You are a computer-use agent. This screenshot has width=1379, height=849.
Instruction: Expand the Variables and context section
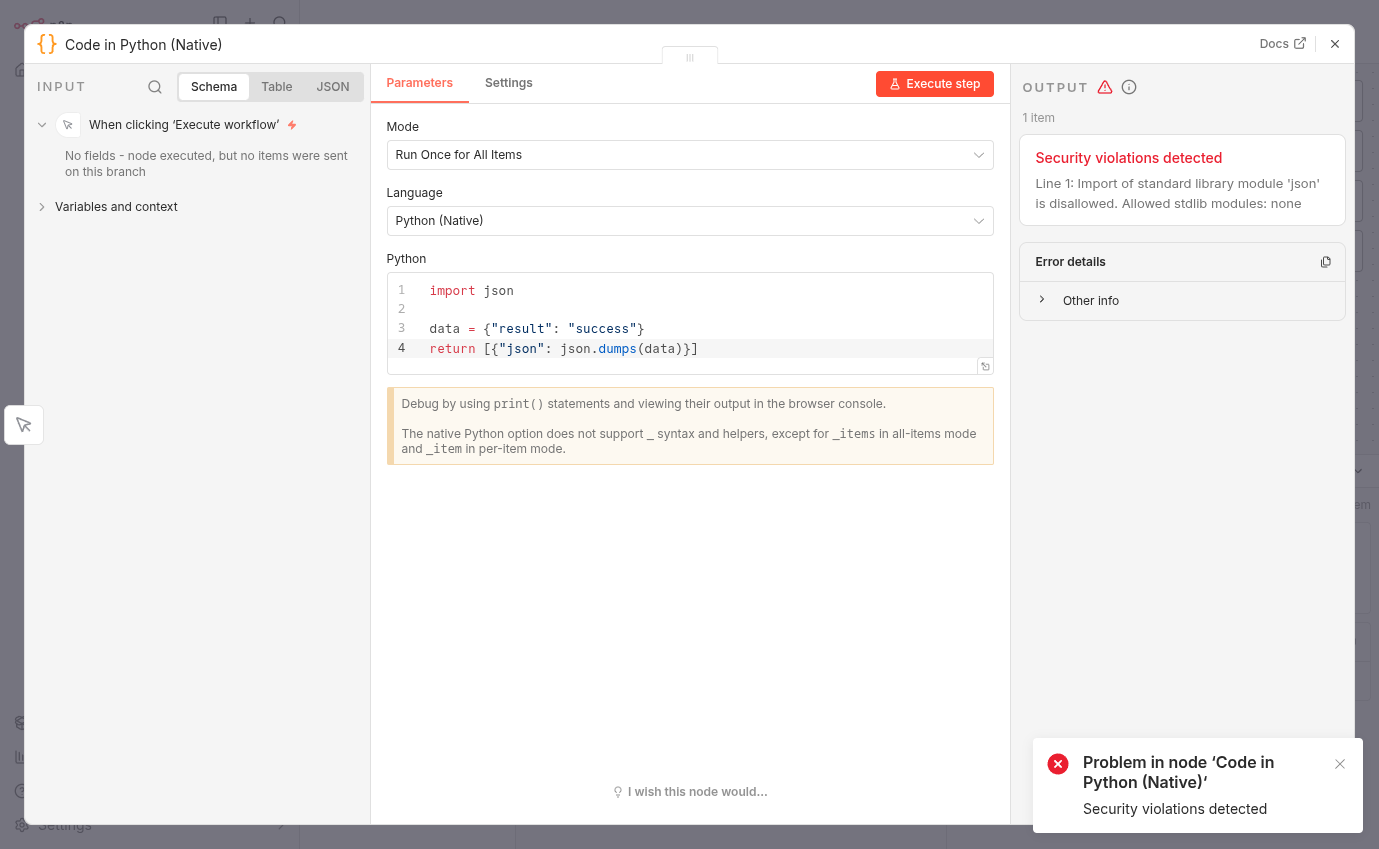pos(110,206)
